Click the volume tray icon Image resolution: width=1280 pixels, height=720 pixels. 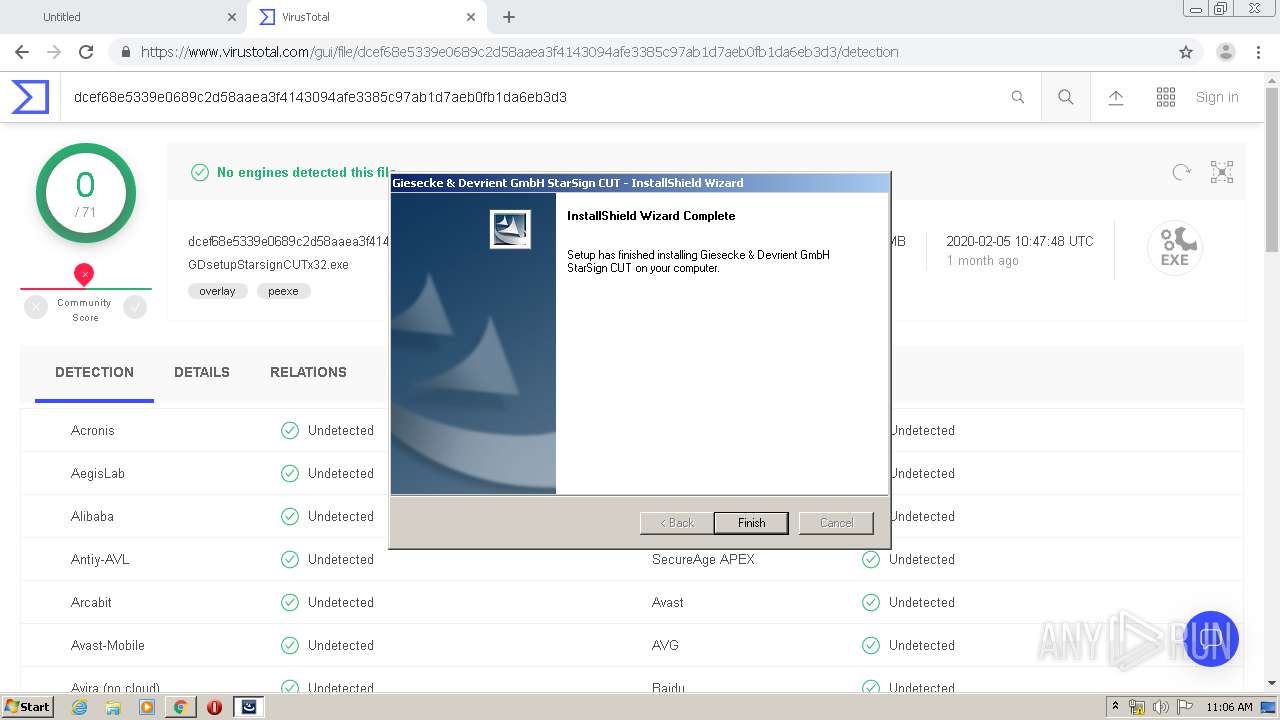[1160, 707]
